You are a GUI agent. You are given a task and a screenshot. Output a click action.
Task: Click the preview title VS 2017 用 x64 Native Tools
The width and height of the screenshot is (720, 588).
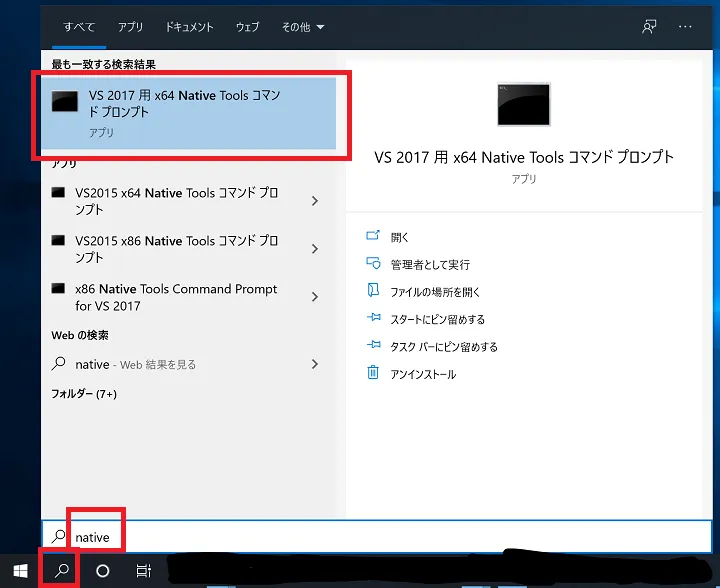tap(523, 157)
